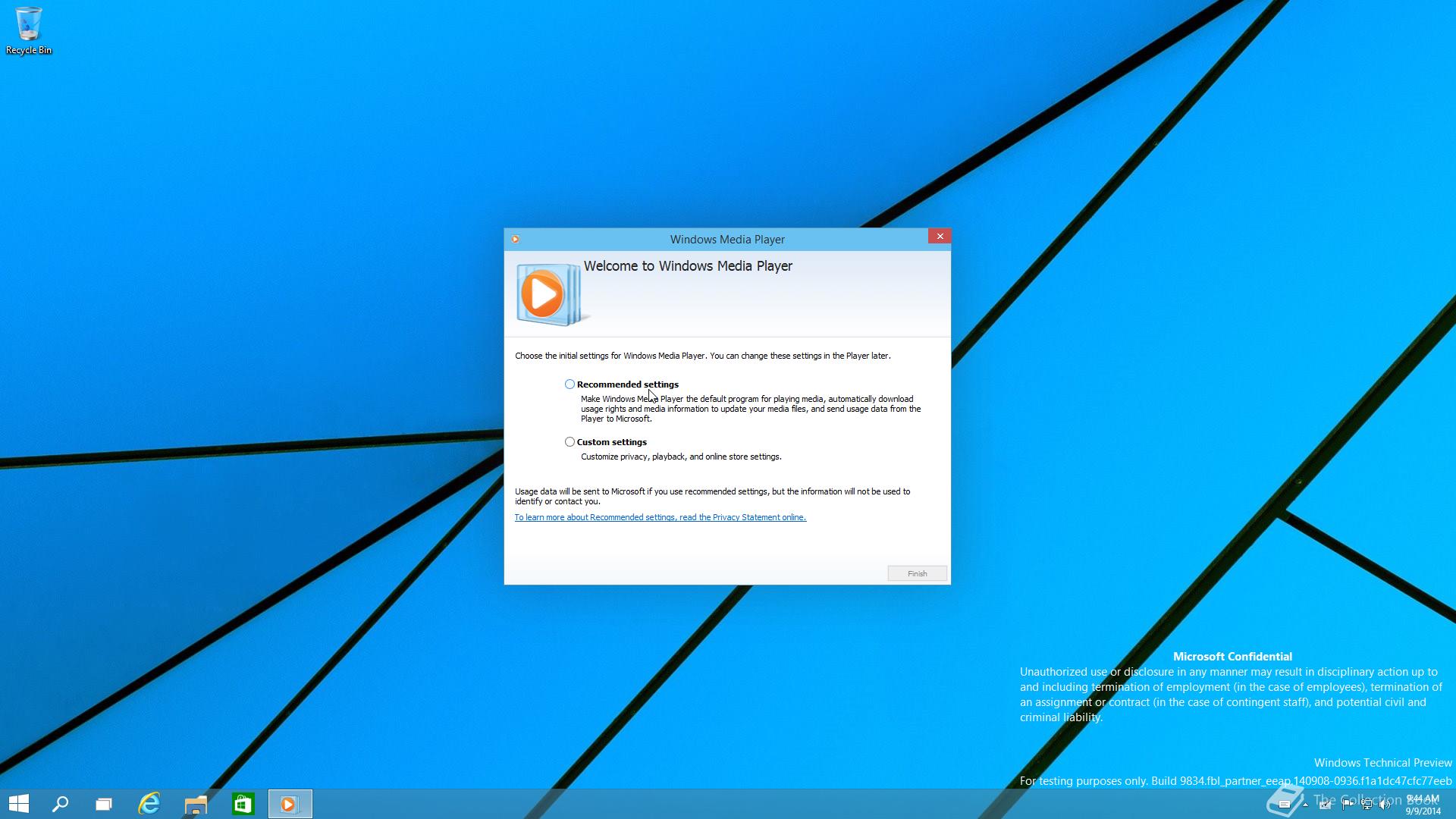Show hidden system tray icons

coord(1305,805)
